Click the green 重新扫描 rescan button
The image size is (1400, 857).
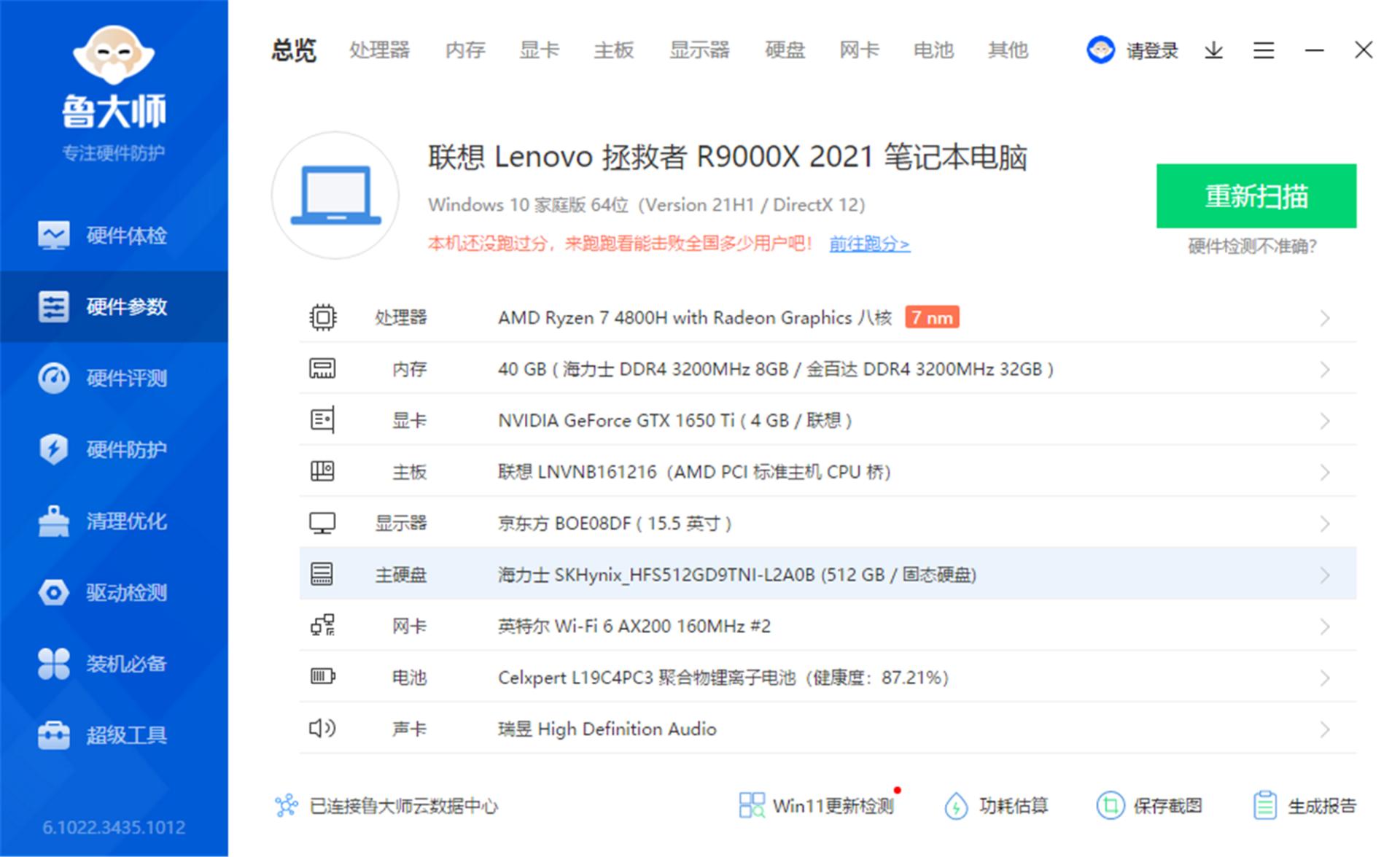[x=1256, y=195]
